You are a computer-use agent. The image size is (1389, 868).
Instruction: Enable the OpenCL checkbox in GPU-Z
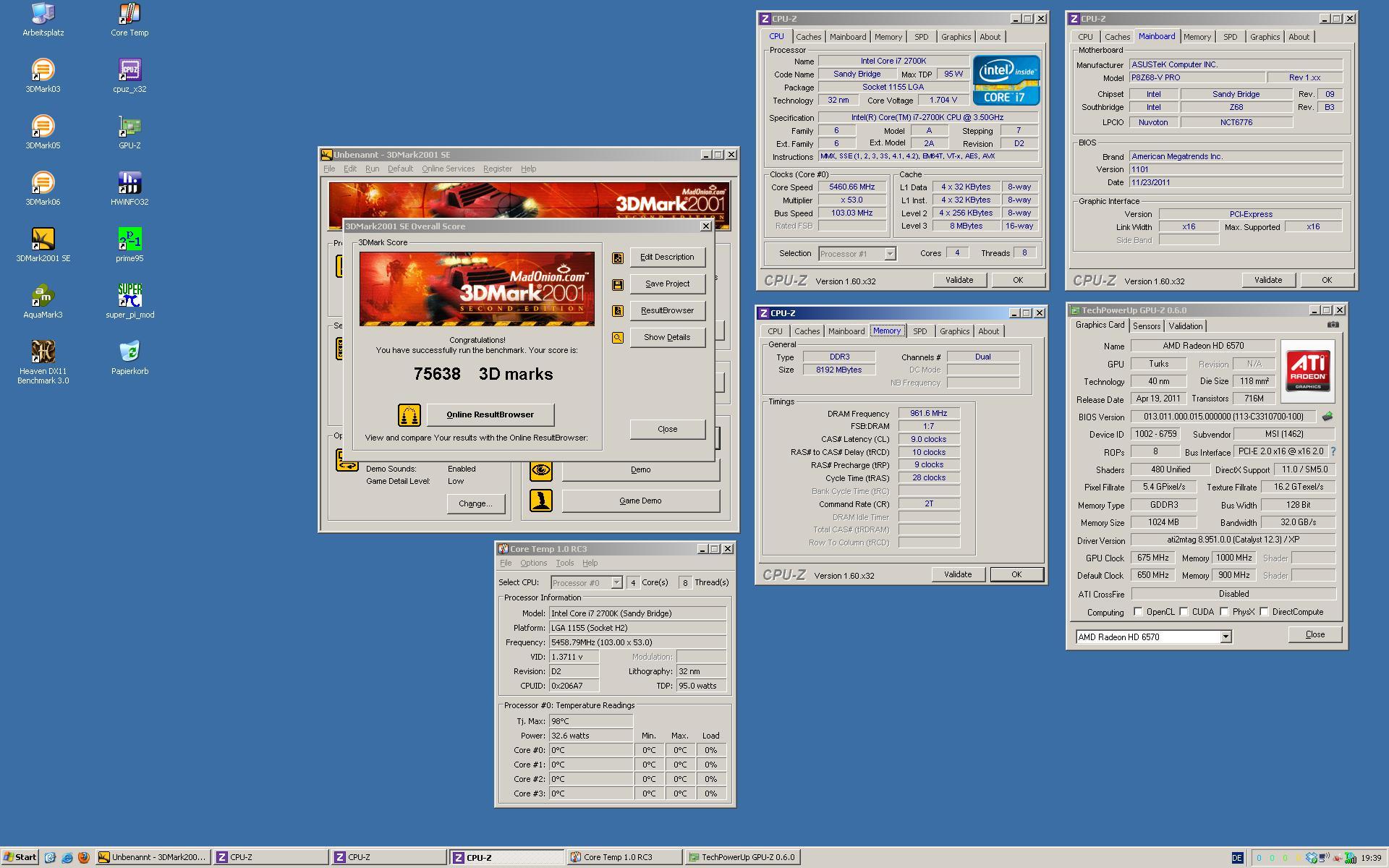pos(1138,612)
